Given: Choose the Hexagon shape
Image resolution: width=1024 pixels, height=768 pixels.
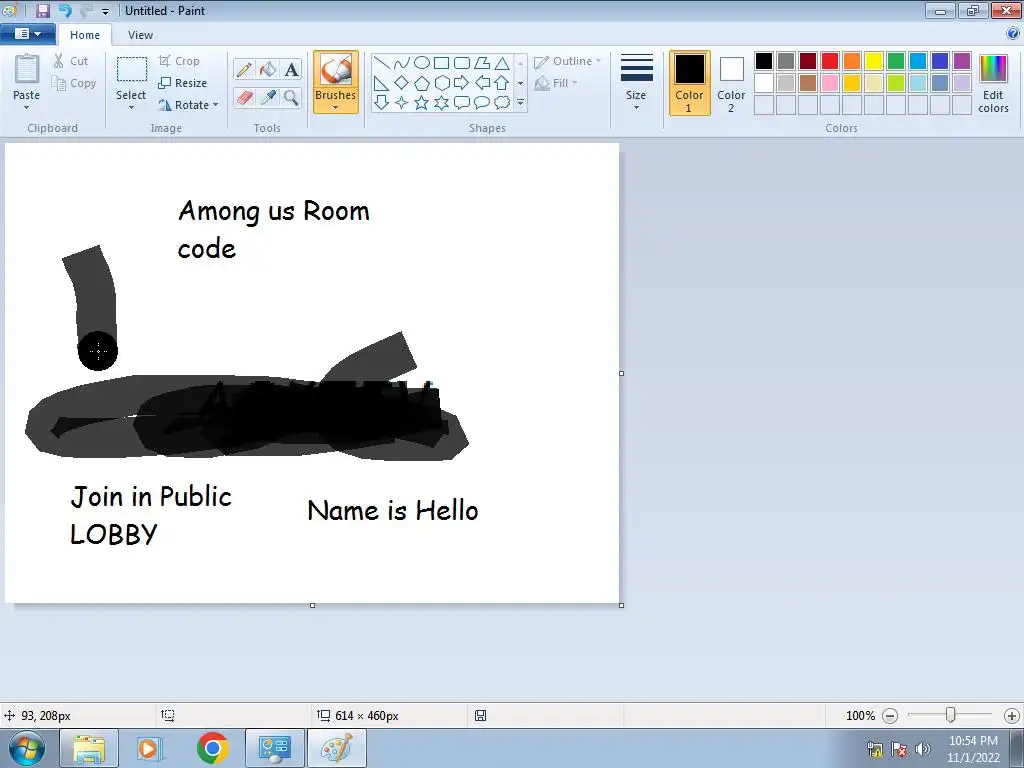Looking at the screenshot, I should tap(441, 83).
